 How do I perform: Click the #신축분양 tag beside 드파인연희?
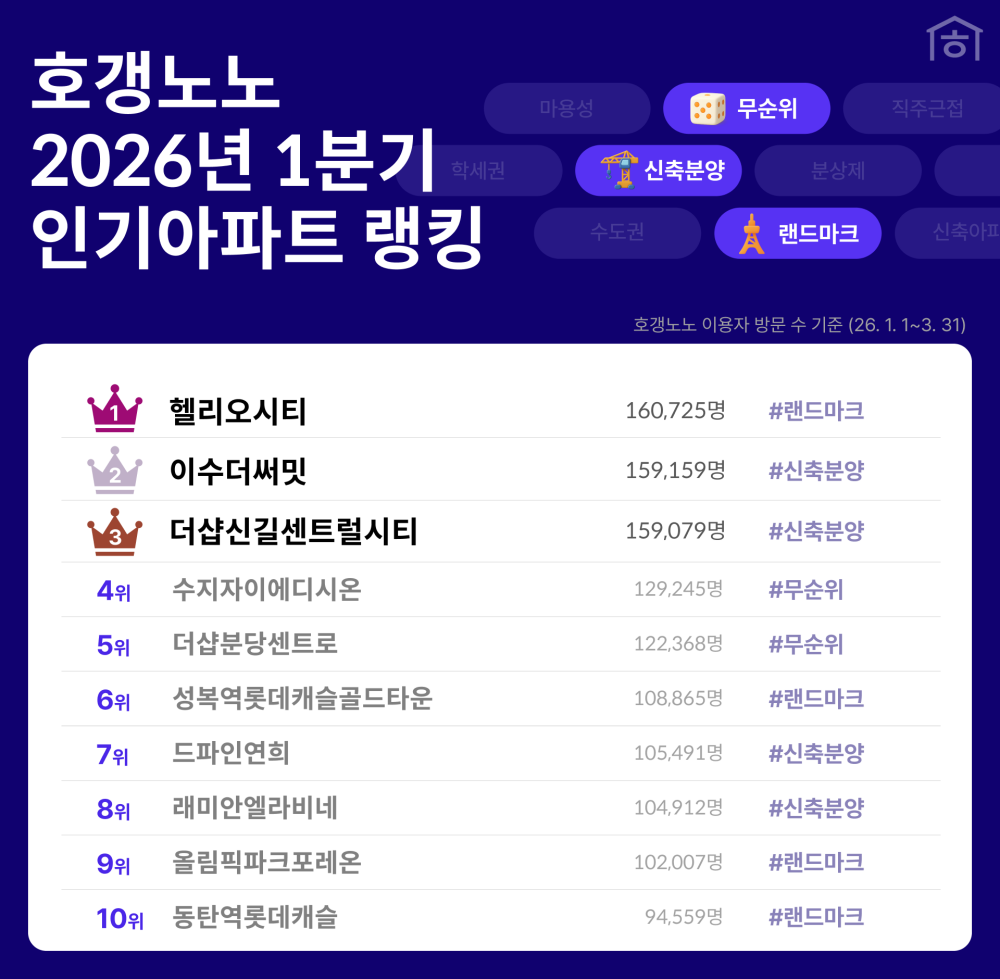815,754
